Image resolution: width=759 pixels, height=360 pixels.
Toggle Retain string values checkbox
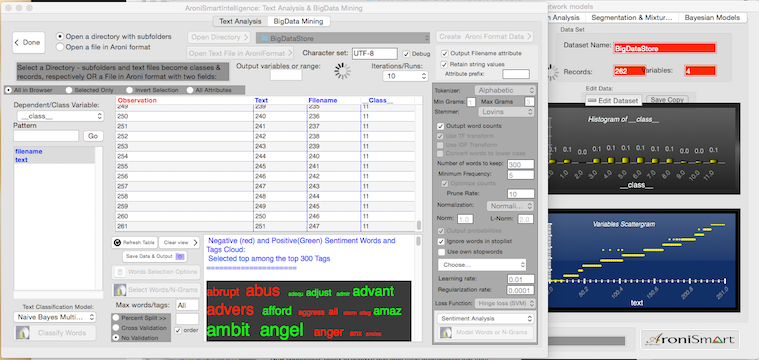(x=444, y=64)
